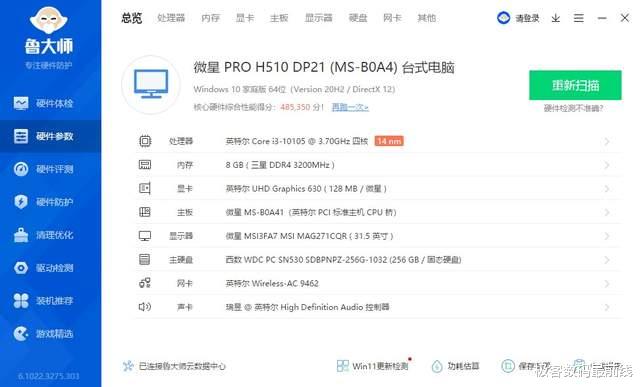Click the motherboard icon
Viewport: 640px width, 387px height.
click(x=145, y=212)
